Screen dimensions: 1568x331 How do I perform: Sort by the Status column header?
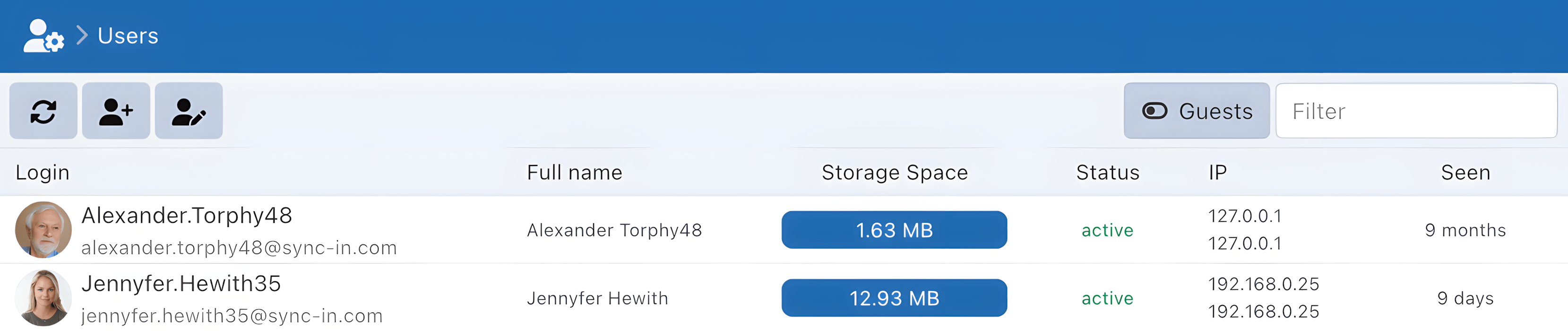pyautogui.click(x=1107, y=173)
